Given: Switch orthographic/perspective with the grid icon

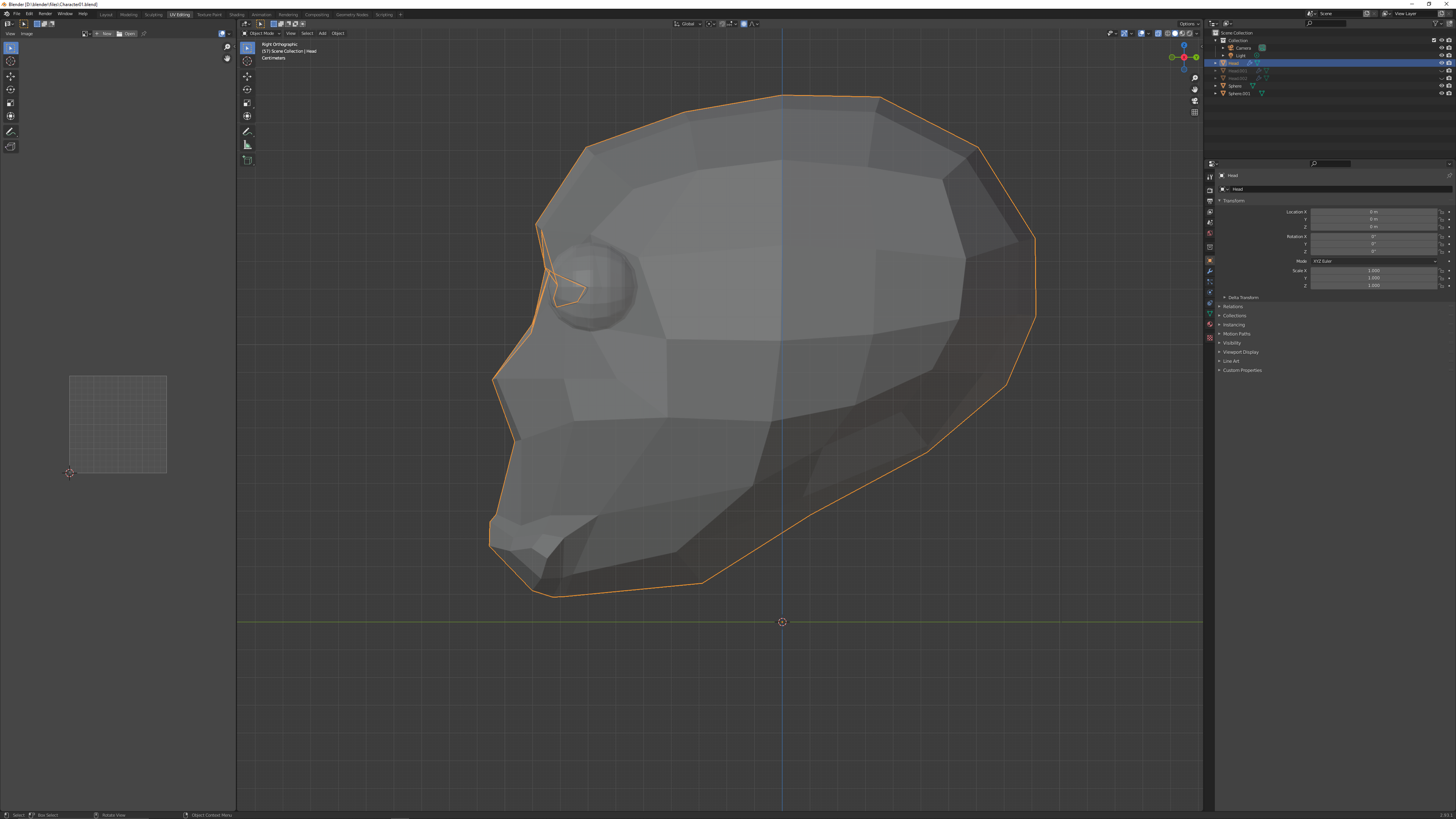Looking at the screenshot, I should [1194, 112].
